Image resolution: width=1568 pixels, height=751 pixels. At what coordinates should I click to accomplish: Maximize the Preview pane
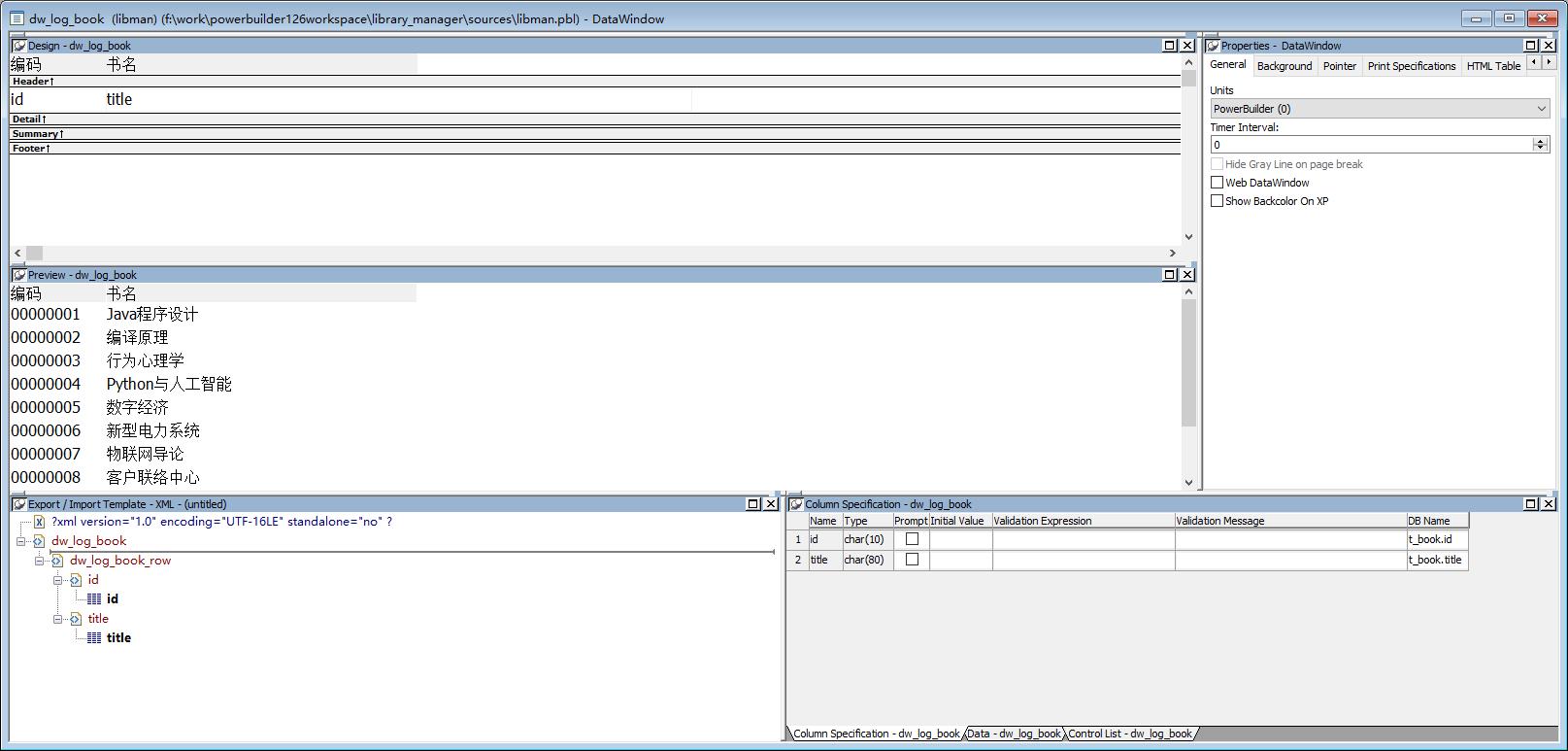tap(1170, 275)
